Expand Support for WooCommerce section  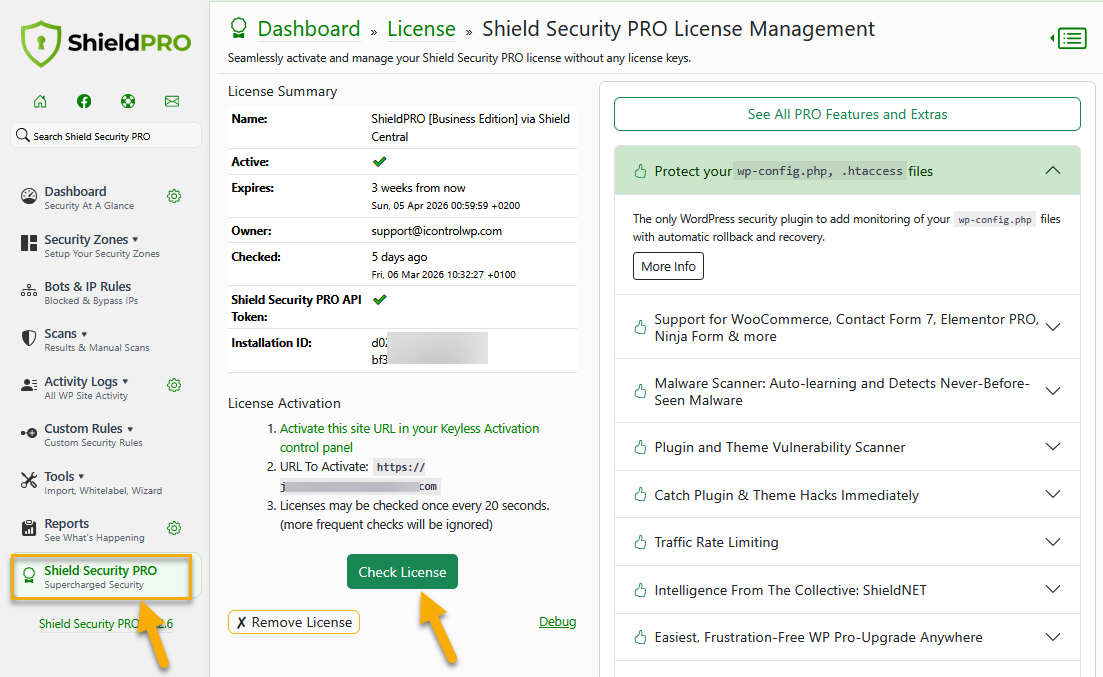point(847,327)
